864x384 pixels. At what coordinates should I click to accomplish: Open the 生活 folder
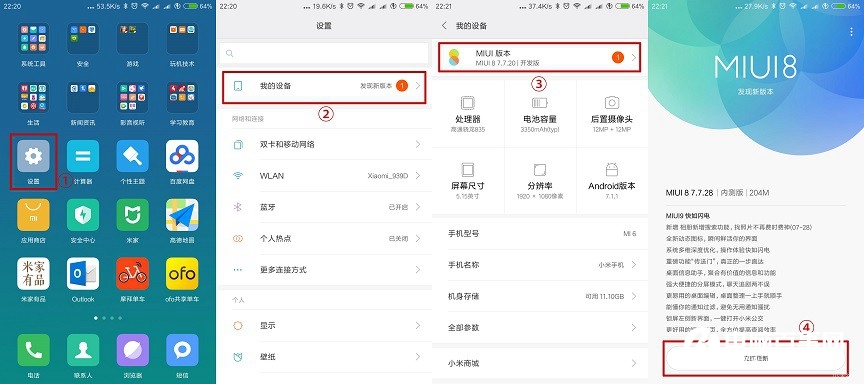[34, 98]
